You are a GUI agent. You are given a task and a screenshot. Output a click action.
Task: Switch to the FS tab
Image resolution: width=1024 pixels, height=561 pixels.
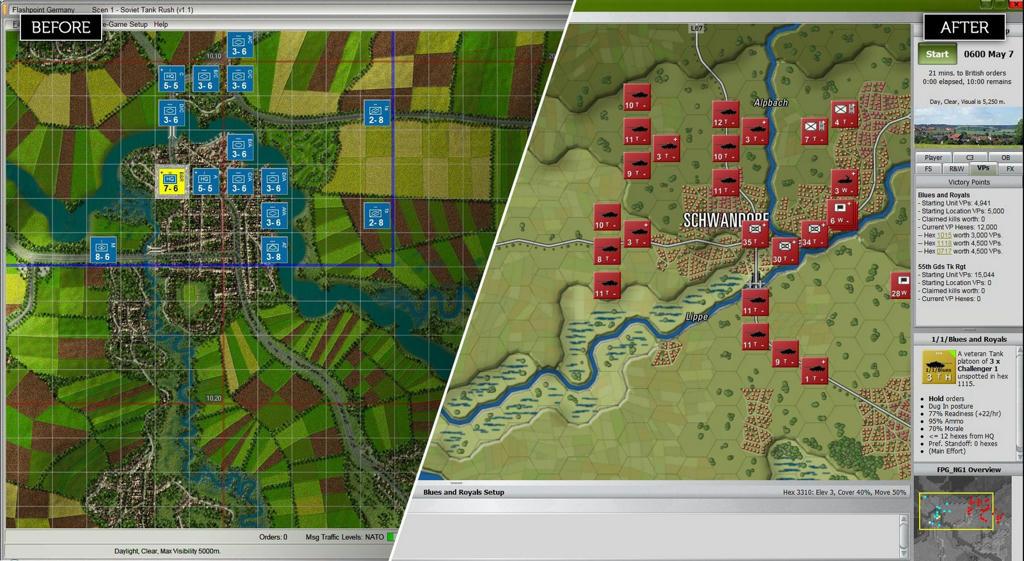(928, 168)
